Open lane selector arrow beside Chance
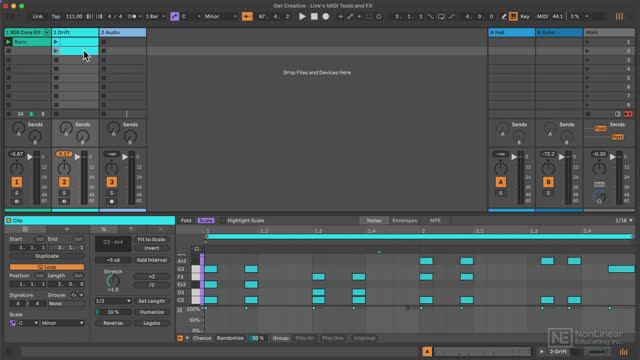This screenshot has width=640, height=360. (187, 338)
